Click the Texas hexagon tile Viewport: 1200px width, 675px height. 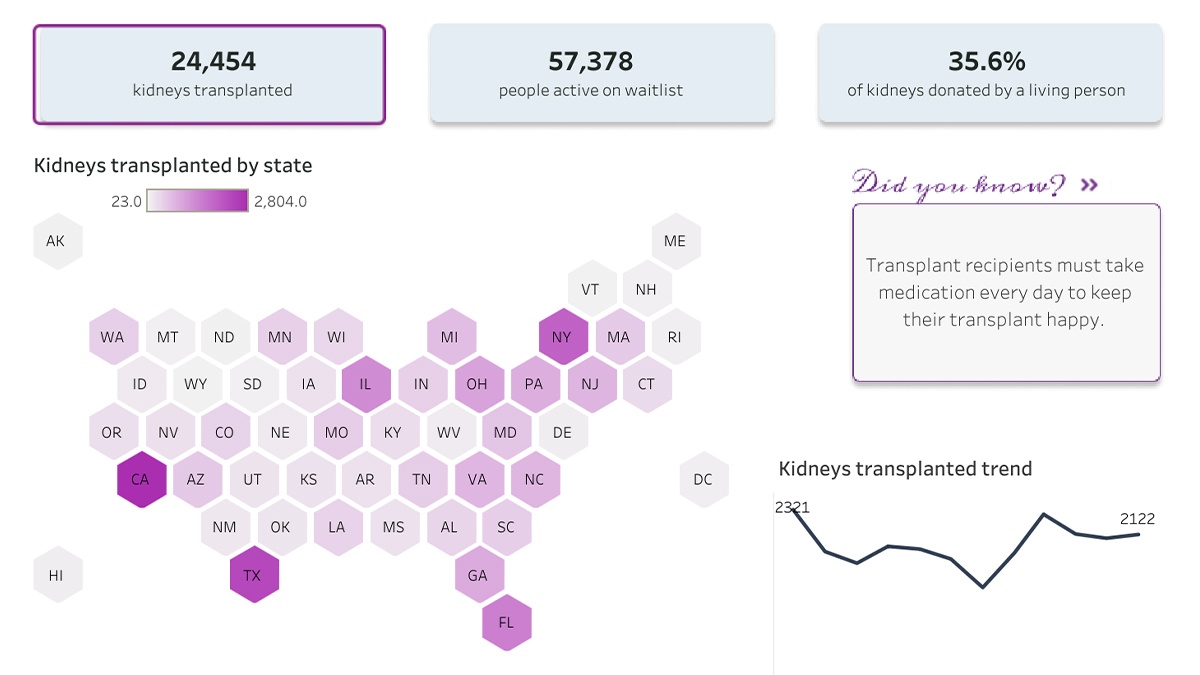pyautogui.click(x=253, y=575)
